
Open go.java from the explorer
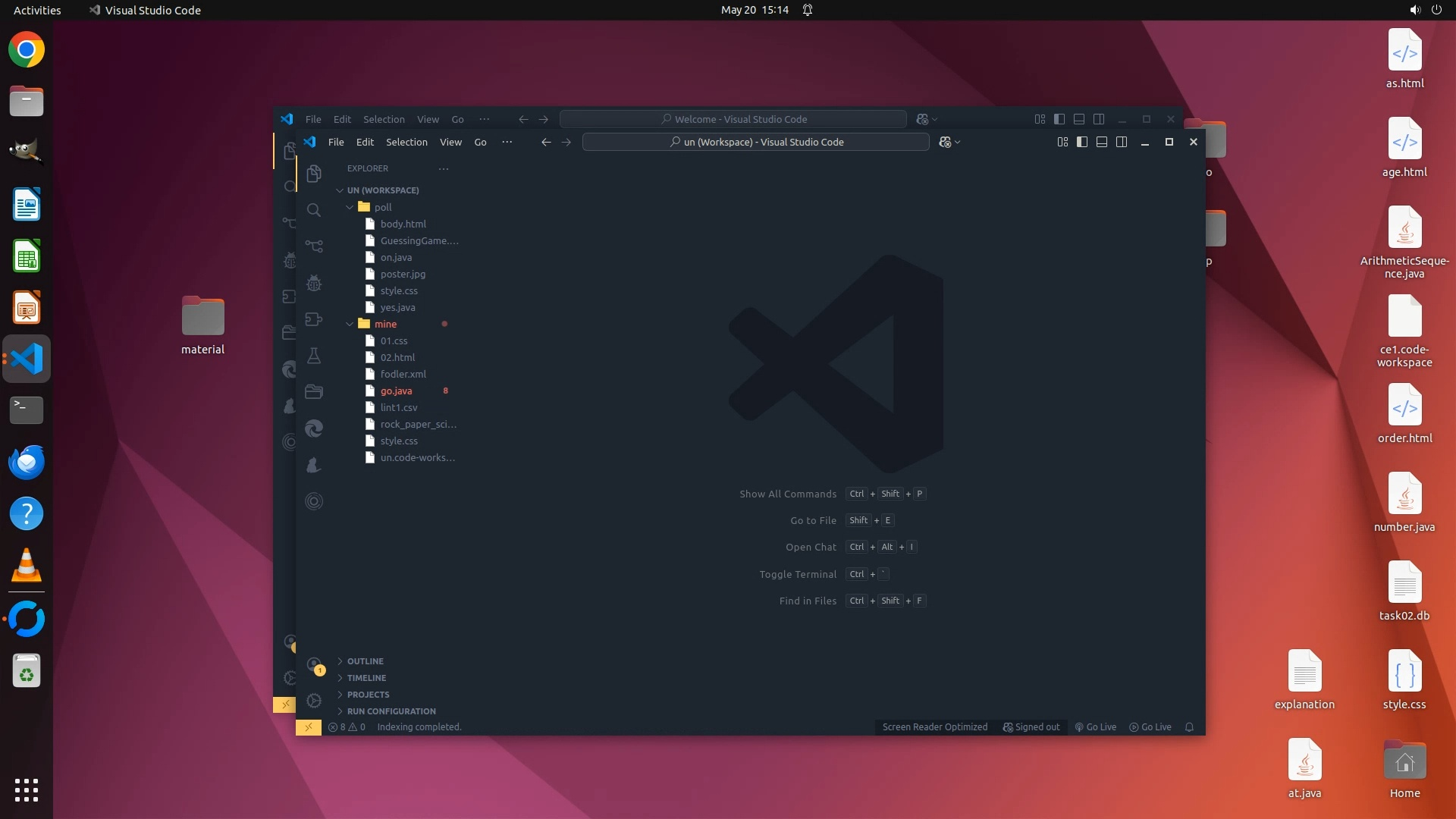396,391
